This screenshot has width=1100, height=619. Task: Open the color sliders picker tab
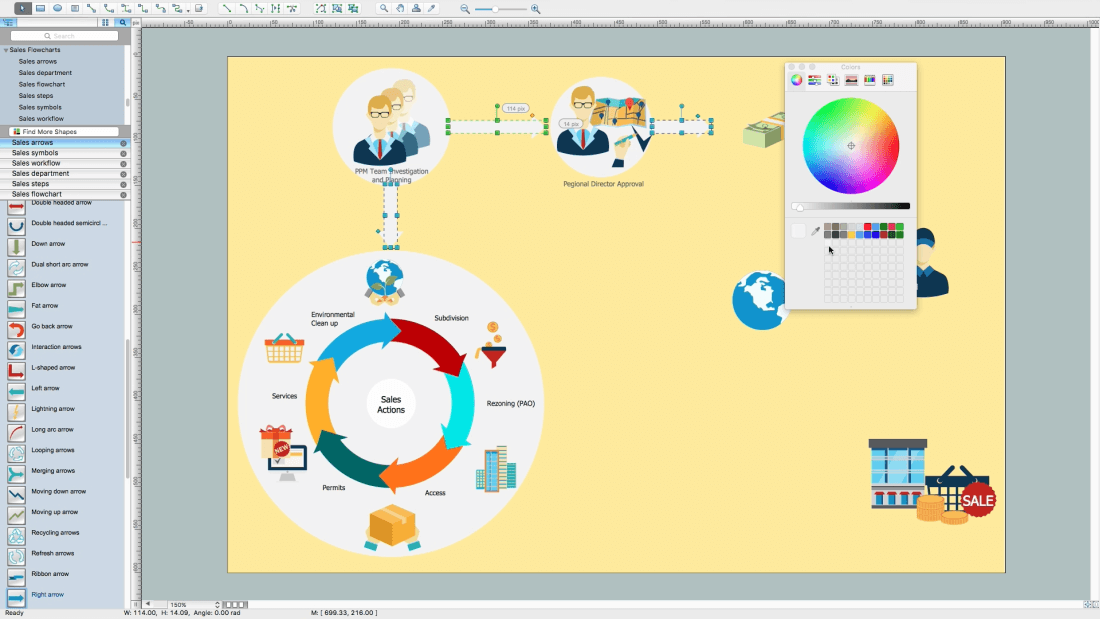[814, 80]
